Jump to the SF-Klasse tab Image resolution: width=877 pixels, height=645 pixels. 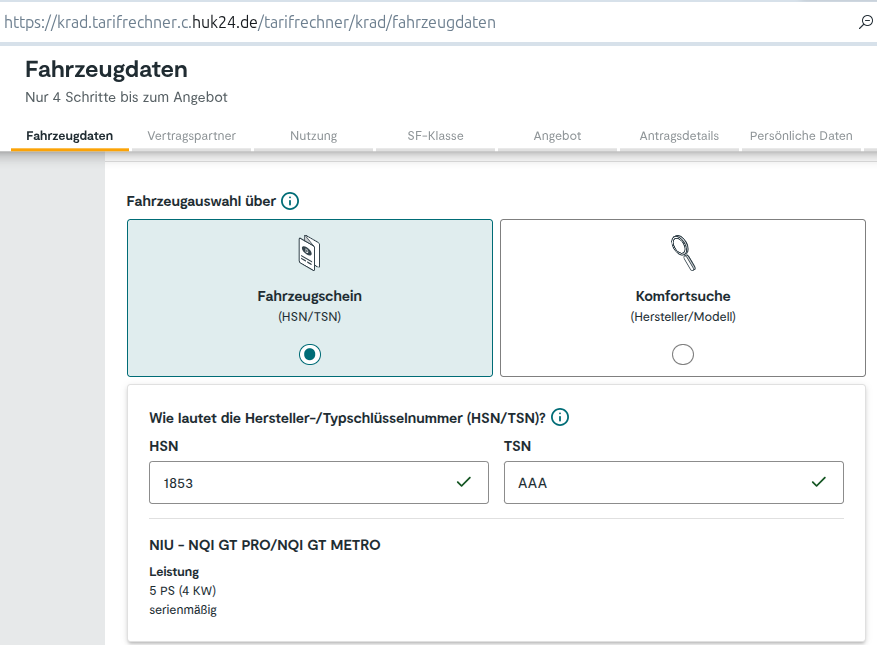point(435,136)
